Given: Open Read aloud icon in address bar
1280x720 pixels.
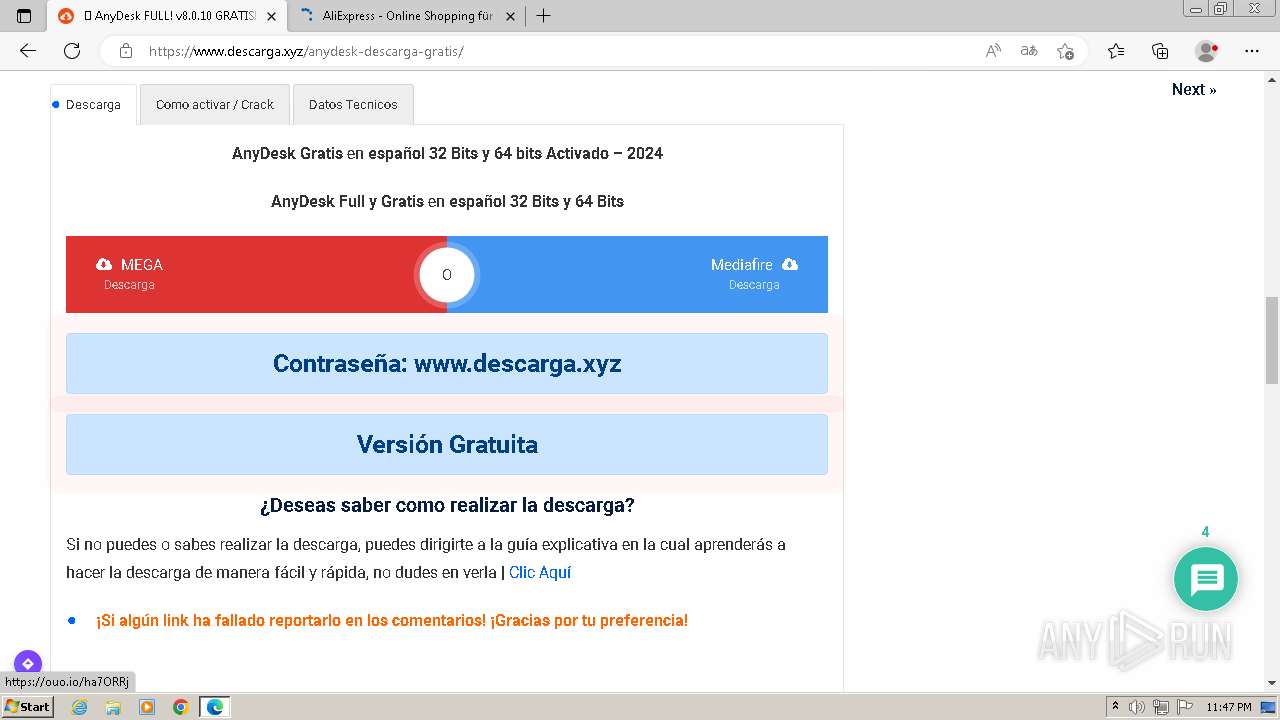Looking at the screenshot, I should (993, 51).
